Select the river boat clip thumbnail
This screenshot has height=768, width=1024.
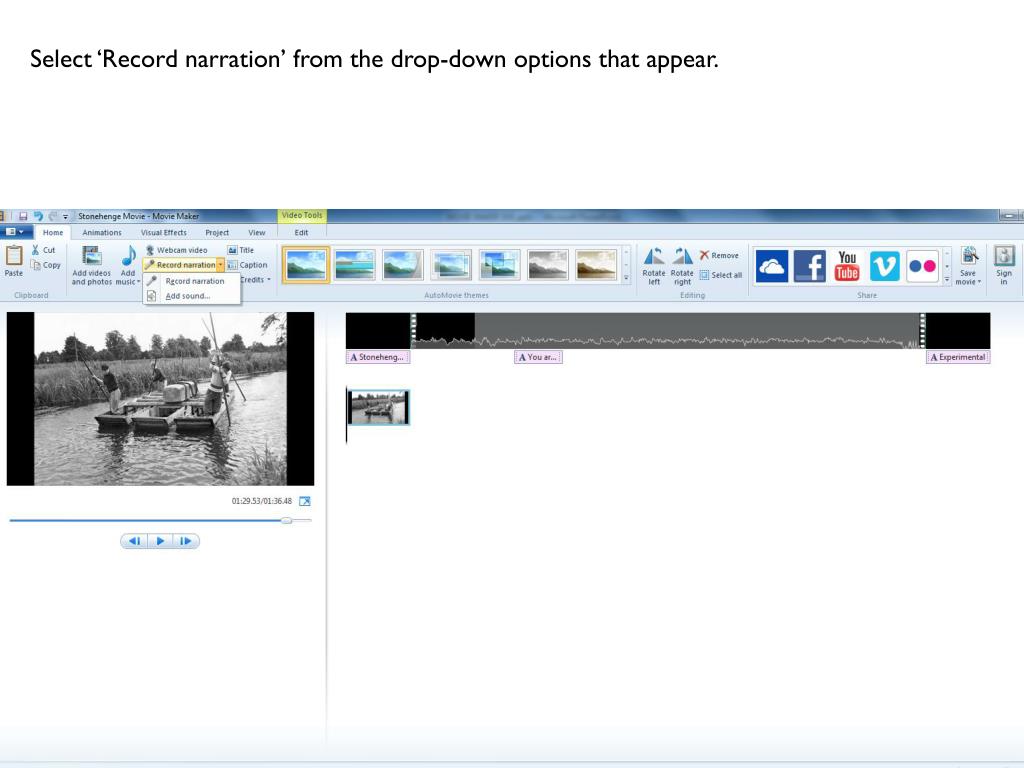379,408
